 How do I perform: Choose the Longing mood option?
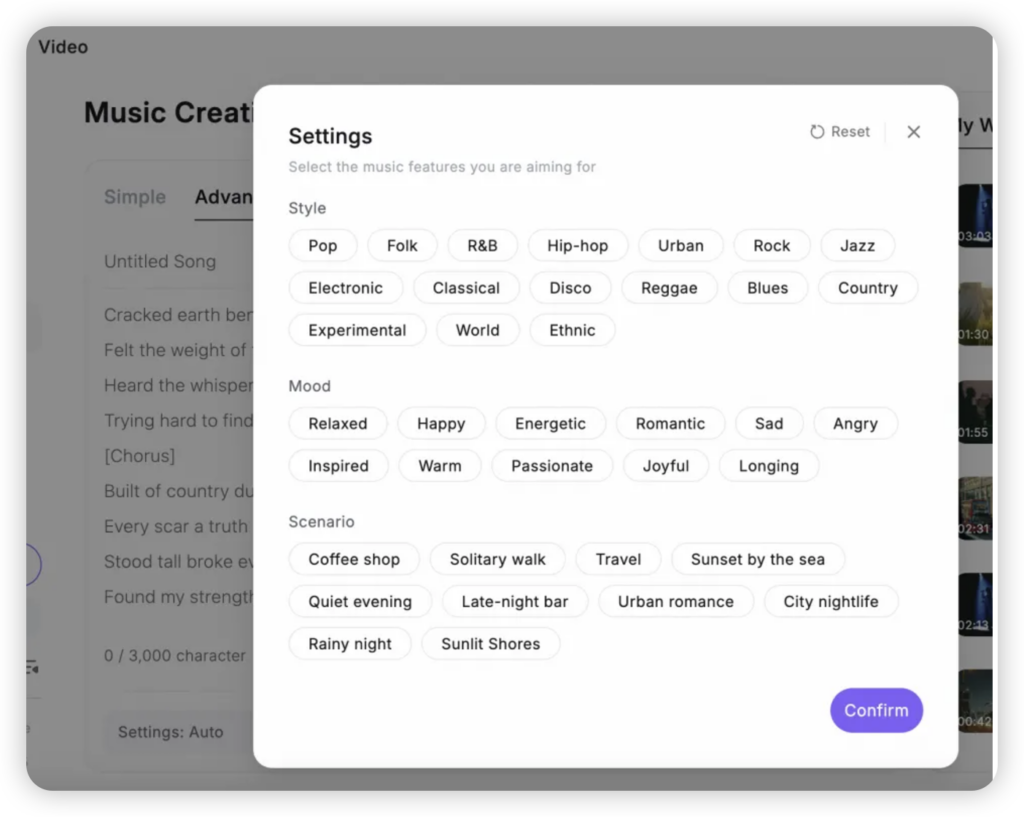tap(769, 466)
